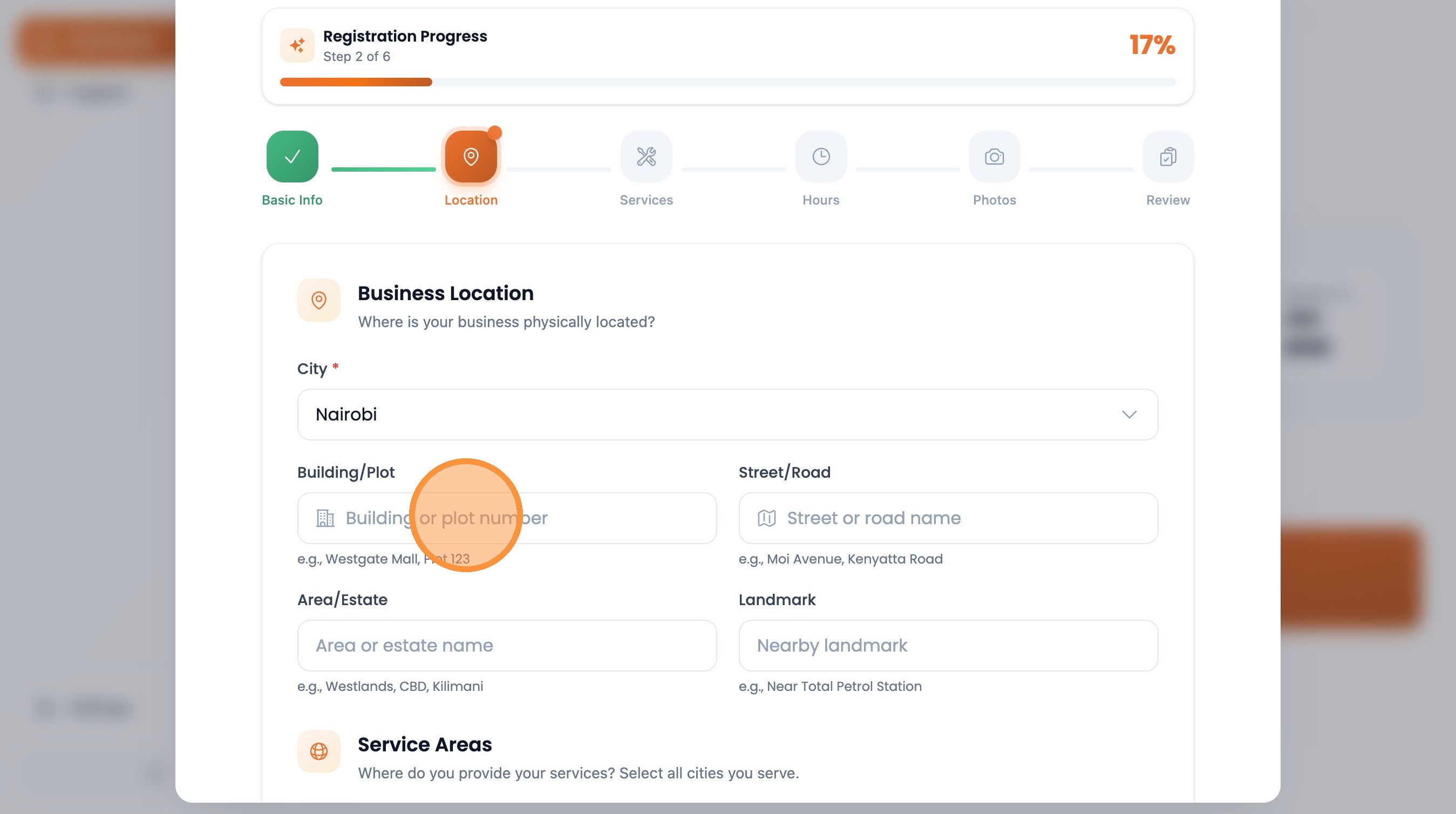Click the registration progress bar
The image size is (1456, 814).
[x=727, y=83]
